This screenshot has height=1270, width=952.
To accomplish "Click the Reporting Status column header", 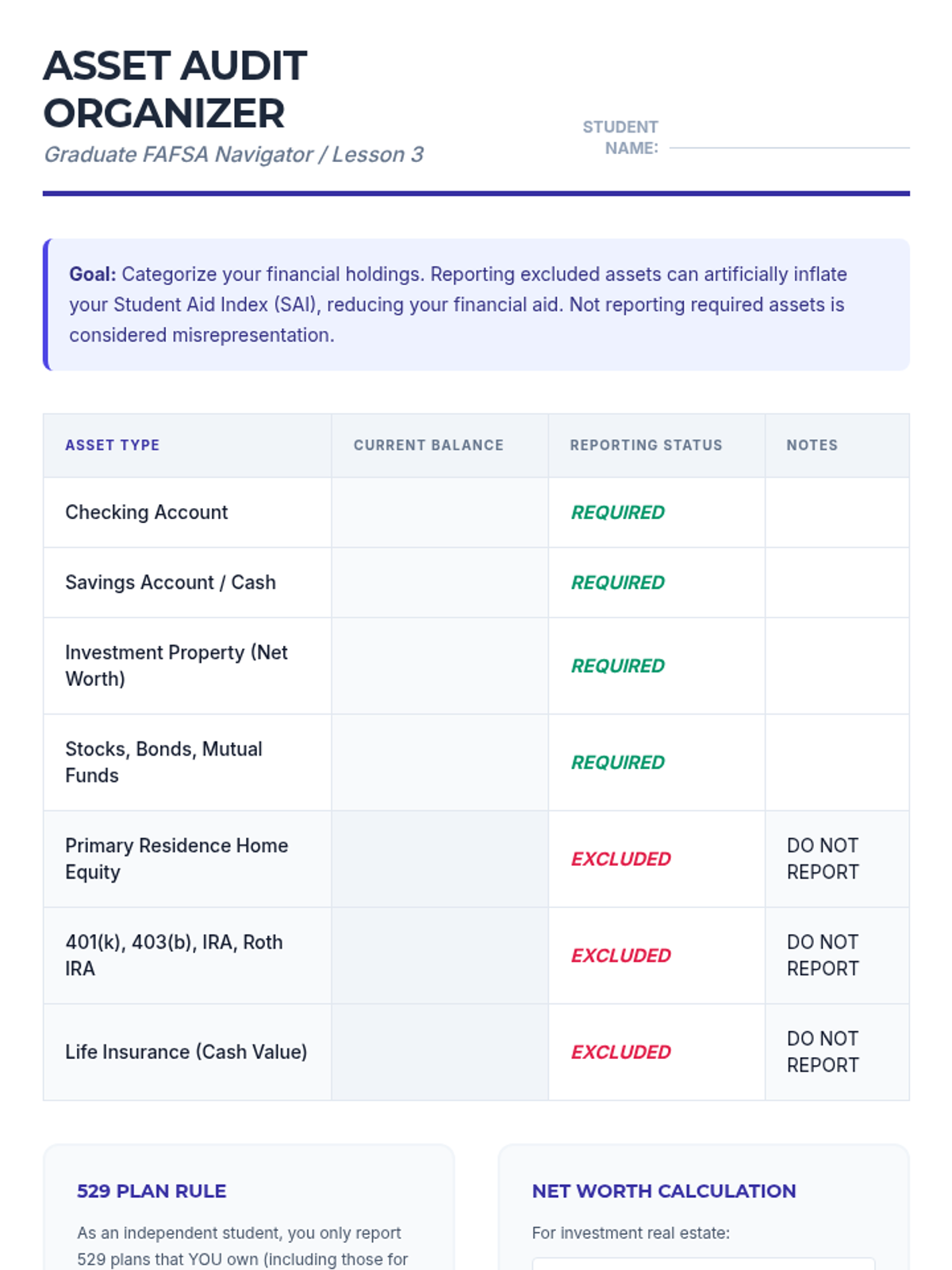I will click(x=646, y=445).
